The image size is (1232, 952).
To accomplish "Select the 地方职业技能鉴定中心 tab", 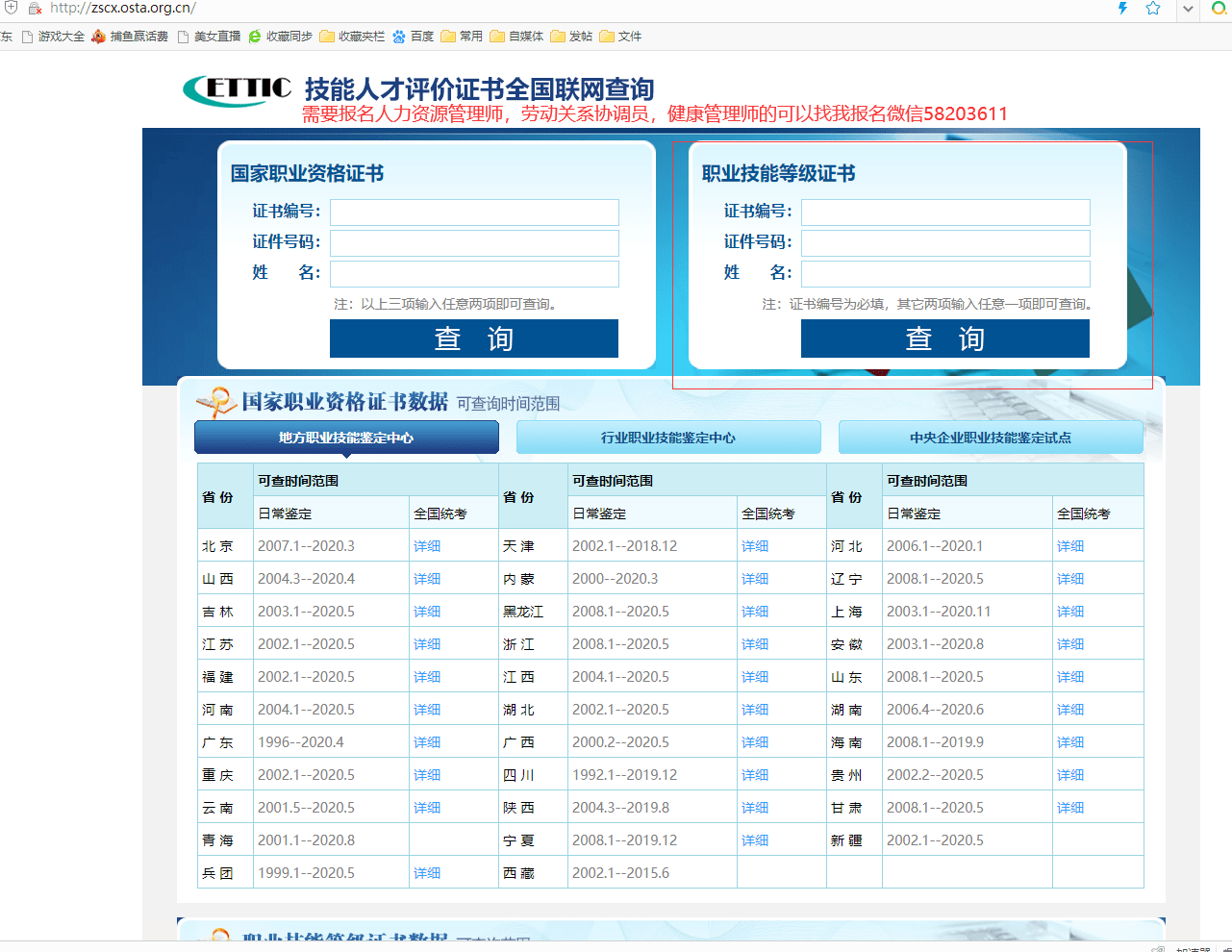I will coord(346,438).
